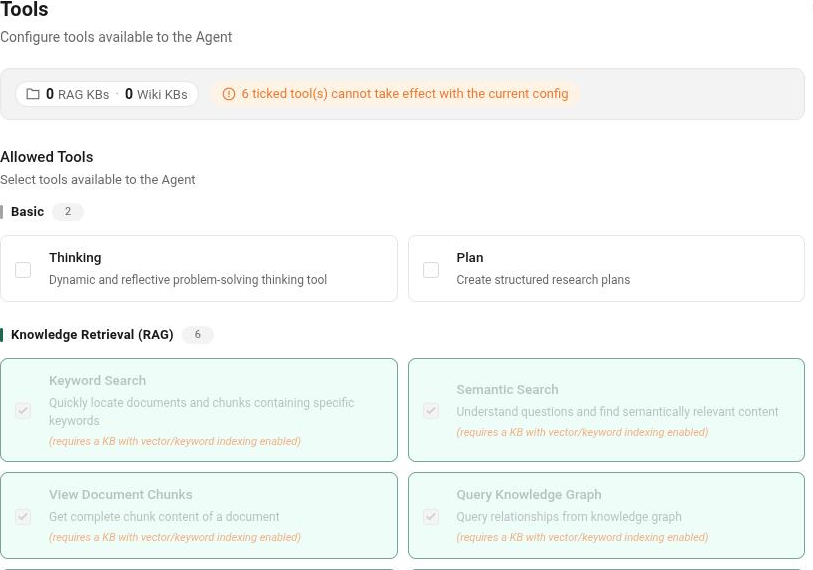Image resolution: width=813 pixels, height=570 pixels.
Task: Click the Basic section heading
Action: [27, 212]
